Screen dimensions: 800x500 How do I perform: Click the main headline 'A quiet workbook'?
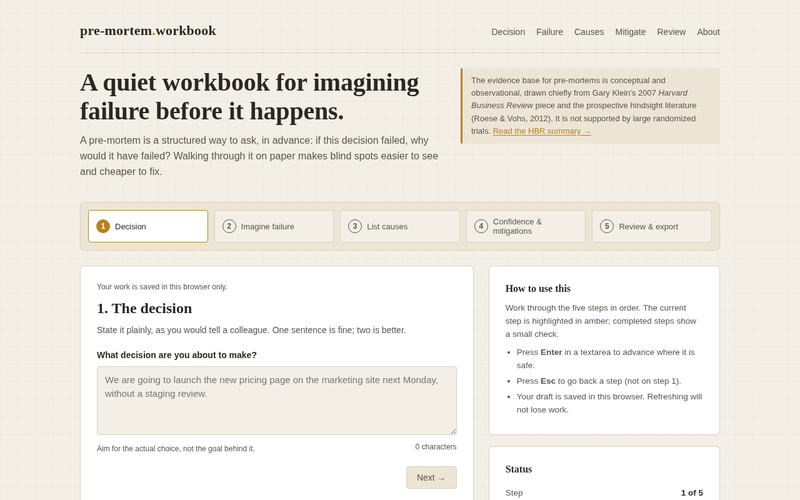[x=249, y=97]
